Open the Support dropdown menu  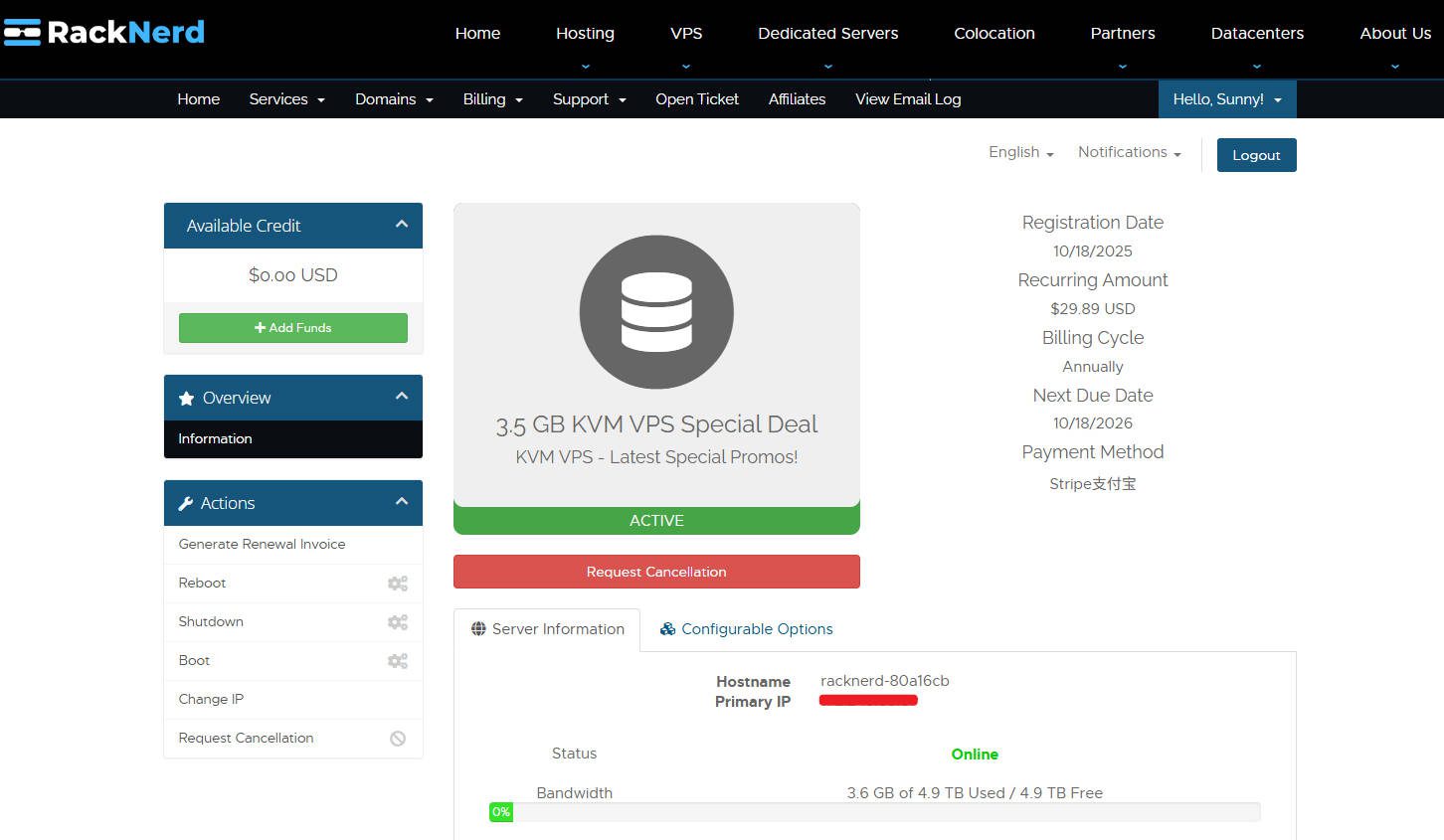click(589, 99)
